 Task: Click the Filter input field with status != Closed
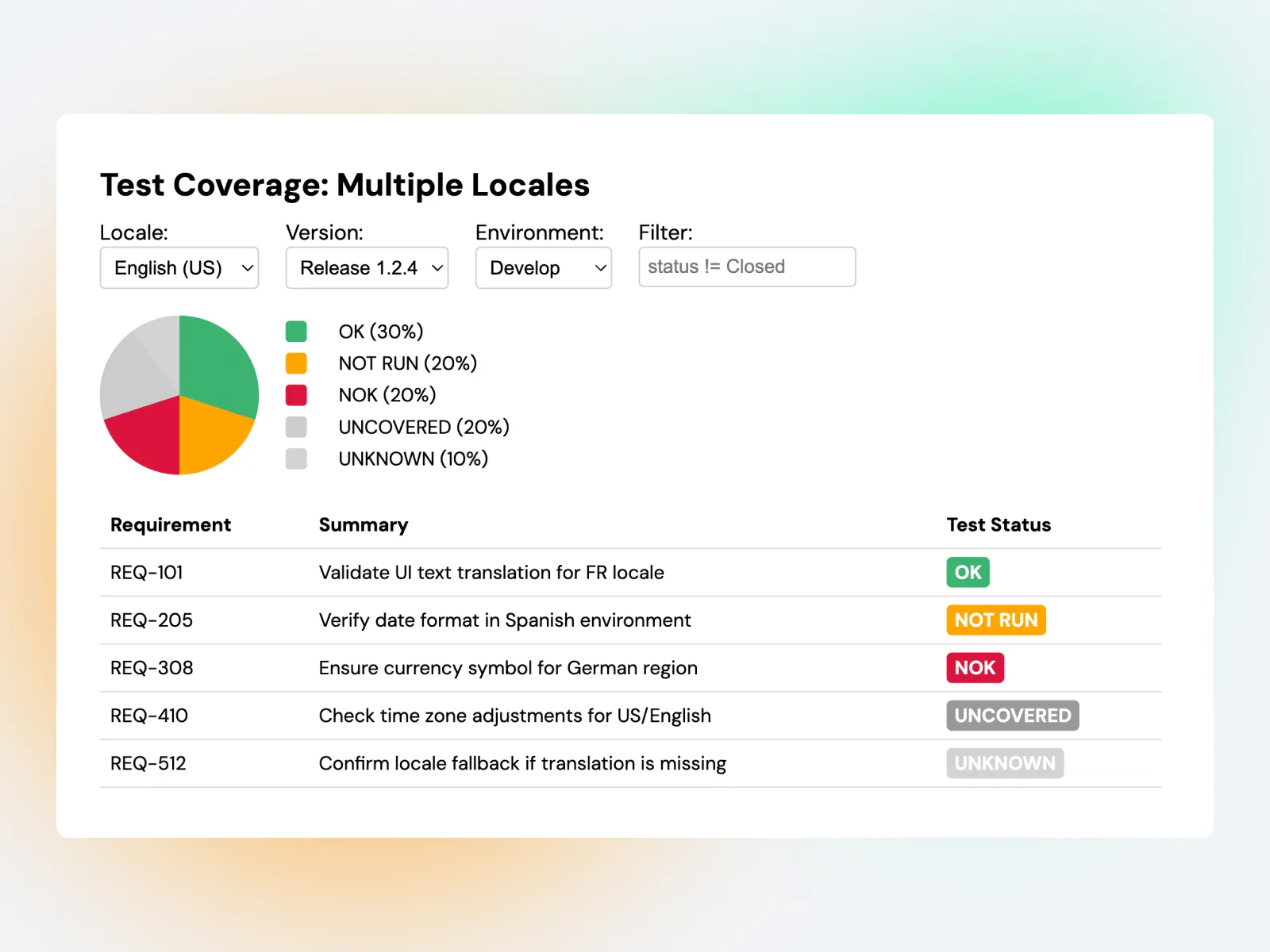coord(746,267)
